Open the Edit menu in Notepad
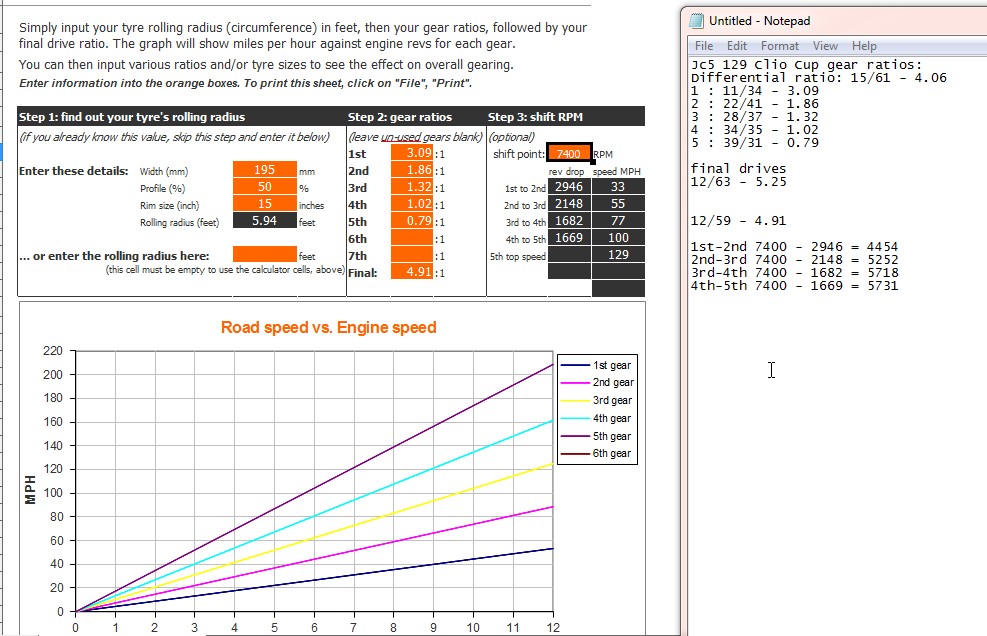Image resolution: width=987 pixels, height=636 pixels. [x=737, y=46]
